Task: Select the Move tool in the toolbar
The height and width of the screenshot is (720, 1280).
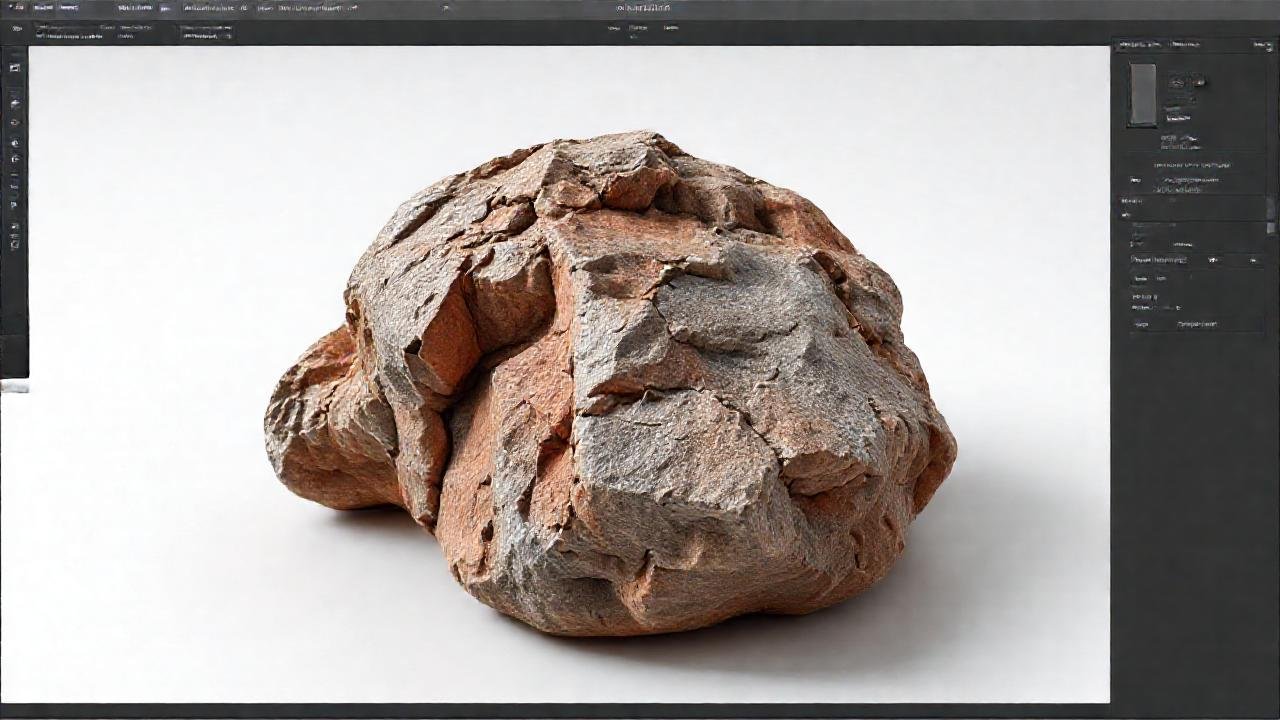Action: click(x=15, y=67)
